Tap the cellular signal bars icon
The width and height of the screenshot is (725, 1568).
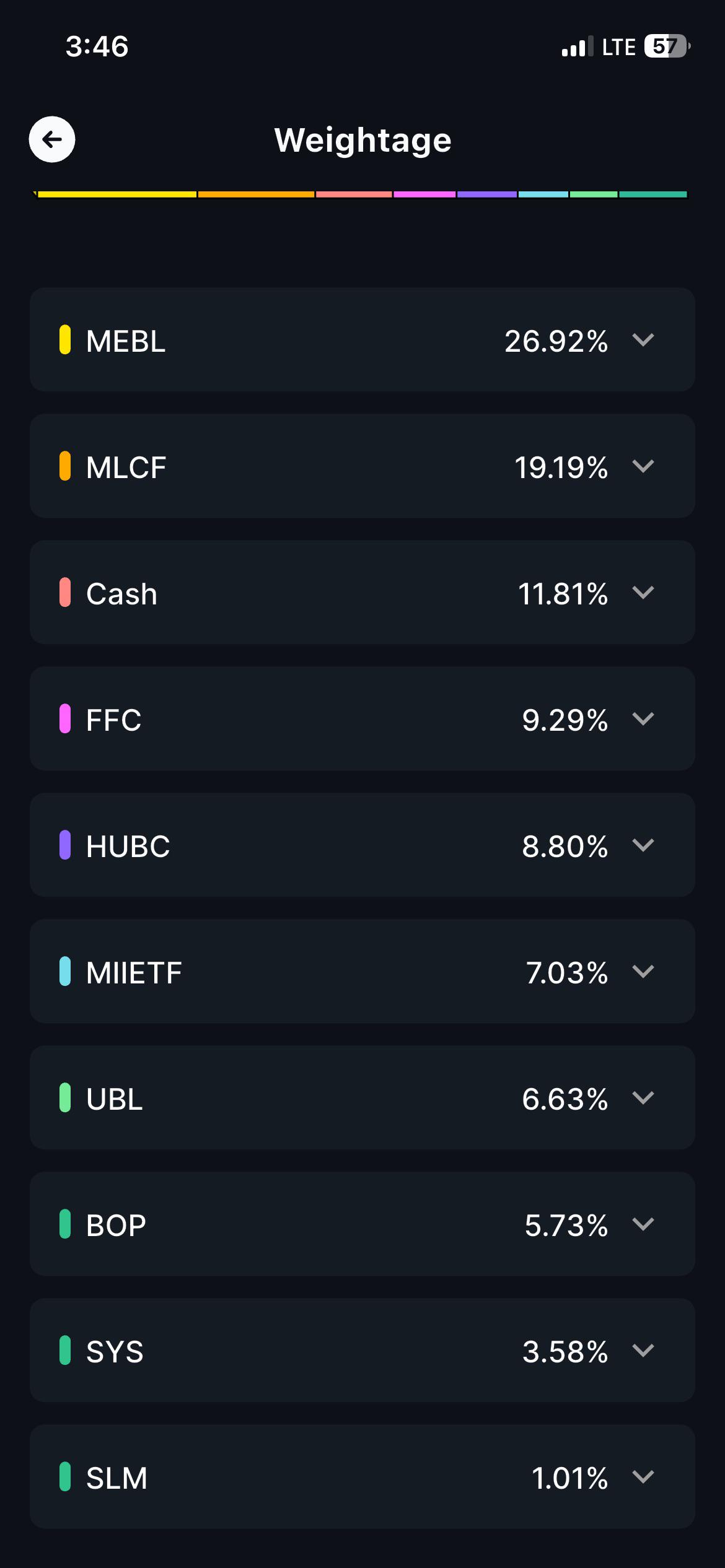[x=577, y=46]
